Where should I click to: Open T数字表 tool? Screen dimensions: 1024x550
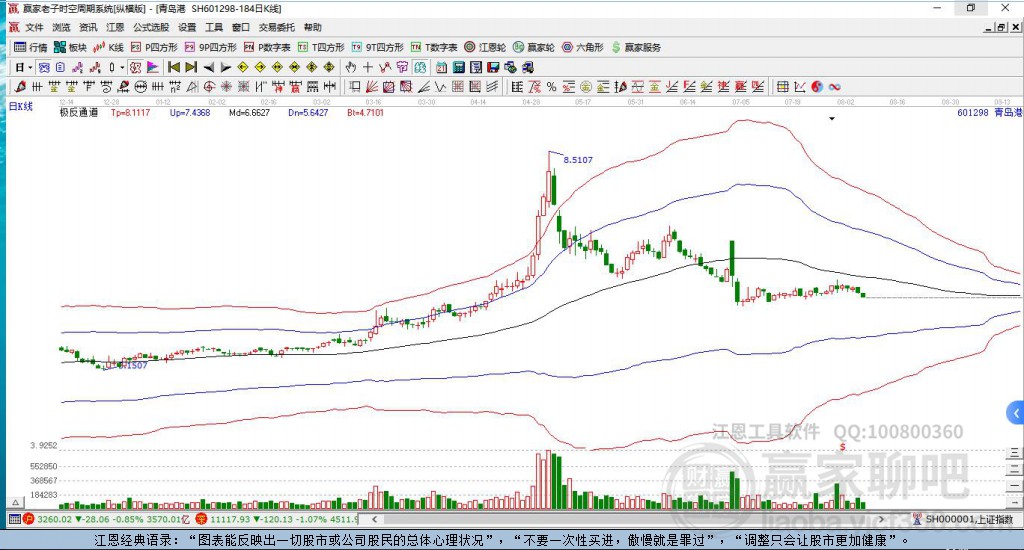(x=434, y=47)
